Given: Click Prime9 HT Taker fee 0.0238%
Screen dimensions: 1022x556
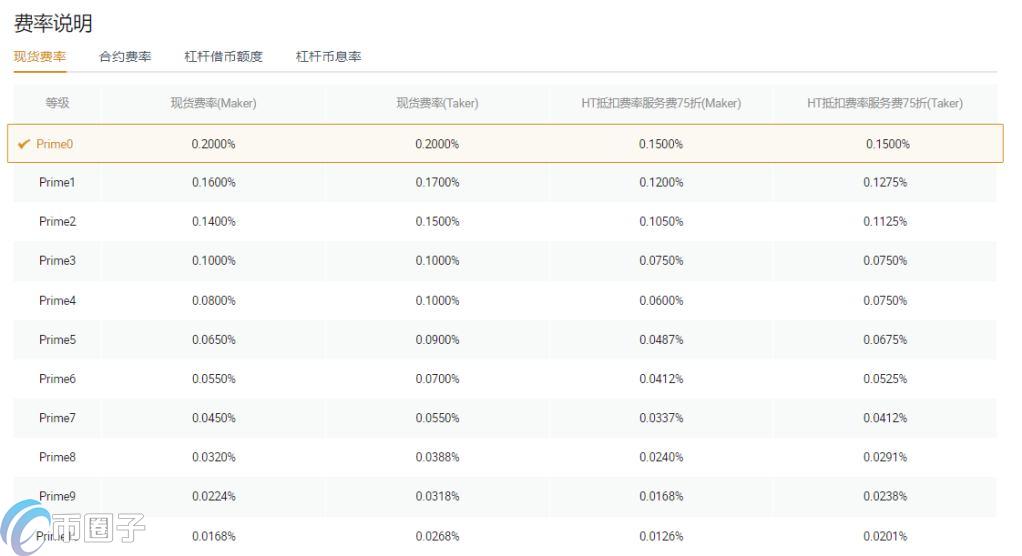Looking at the screenshot, I should tap(885, 496).
